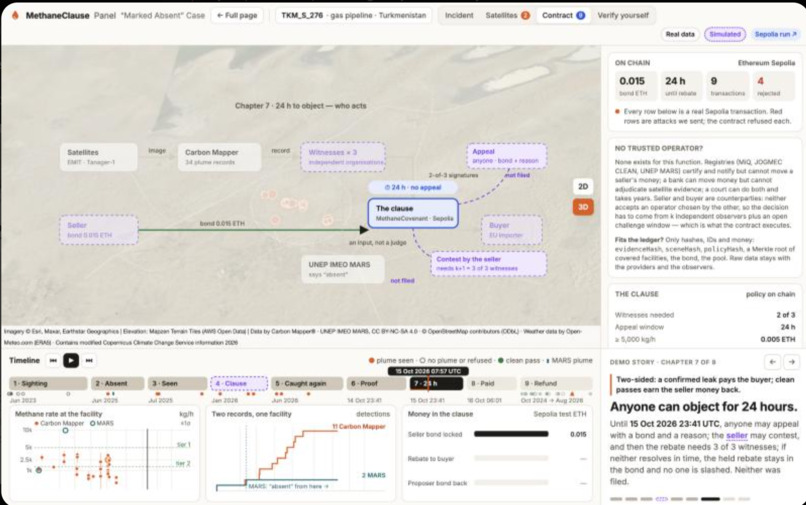Click the Appeal window clause row
Screen dimensions: 806x505
705,327
